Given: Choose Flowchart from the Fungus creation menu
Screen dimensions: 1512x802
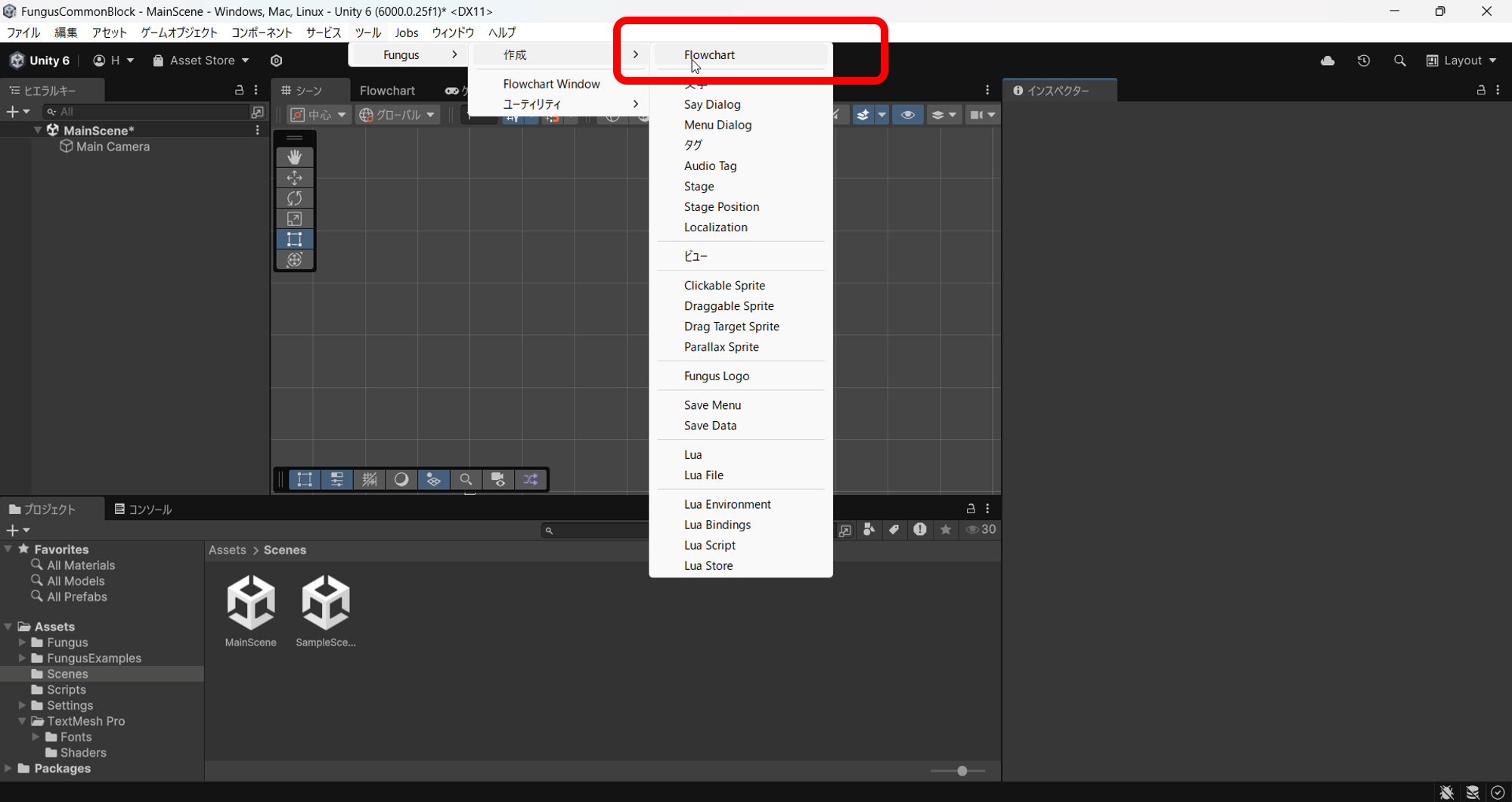Looking at the screenshot, I should (709, 54).
